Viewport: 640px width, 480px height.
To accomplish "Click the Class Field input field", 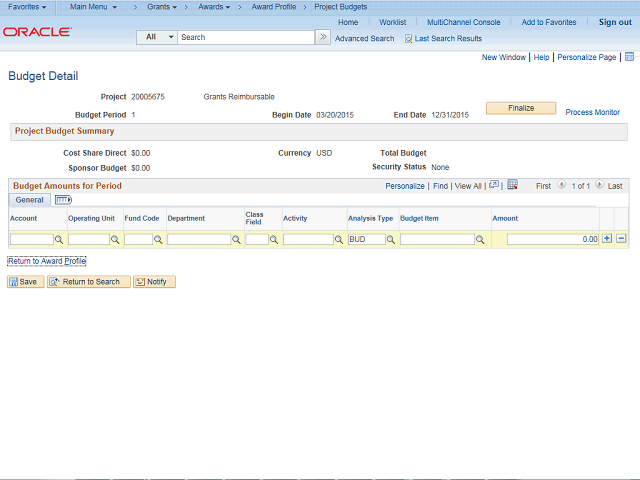I will (257, 239).
